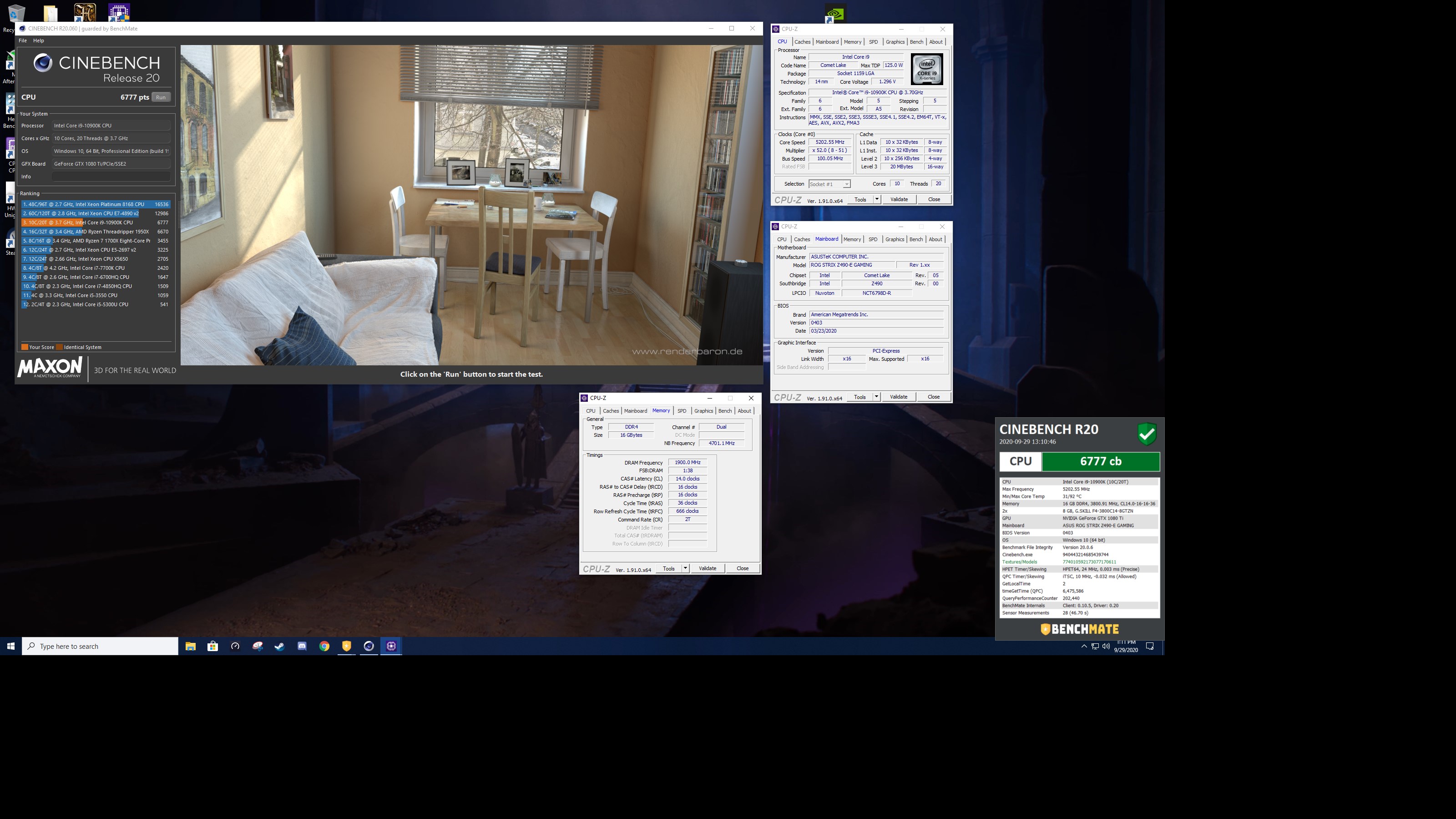This screenshot has height=819, width=1456.
Task: Open Bench tab in top CPU-Z window
Action: 916,42
